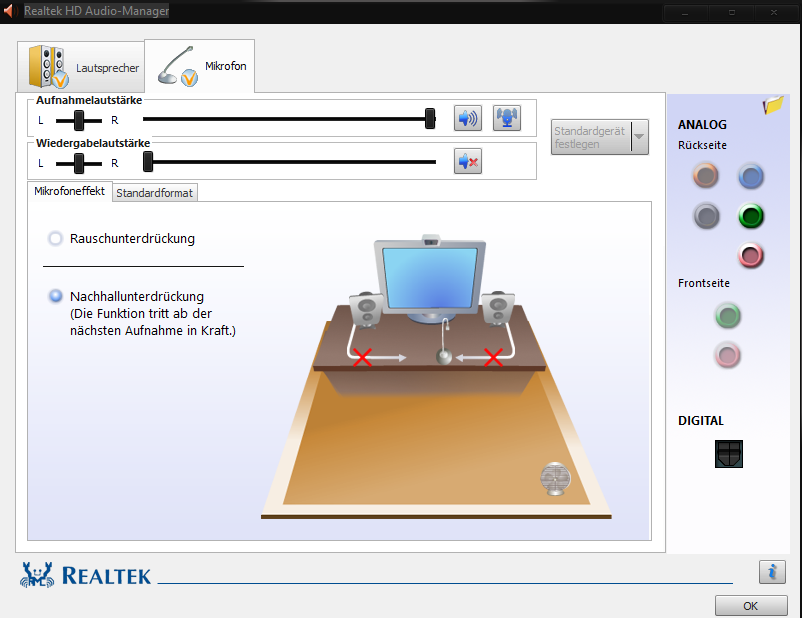802x618 pixels.
Task: Click the blue rear-panel audio jack
Action: tap(751, 176)
